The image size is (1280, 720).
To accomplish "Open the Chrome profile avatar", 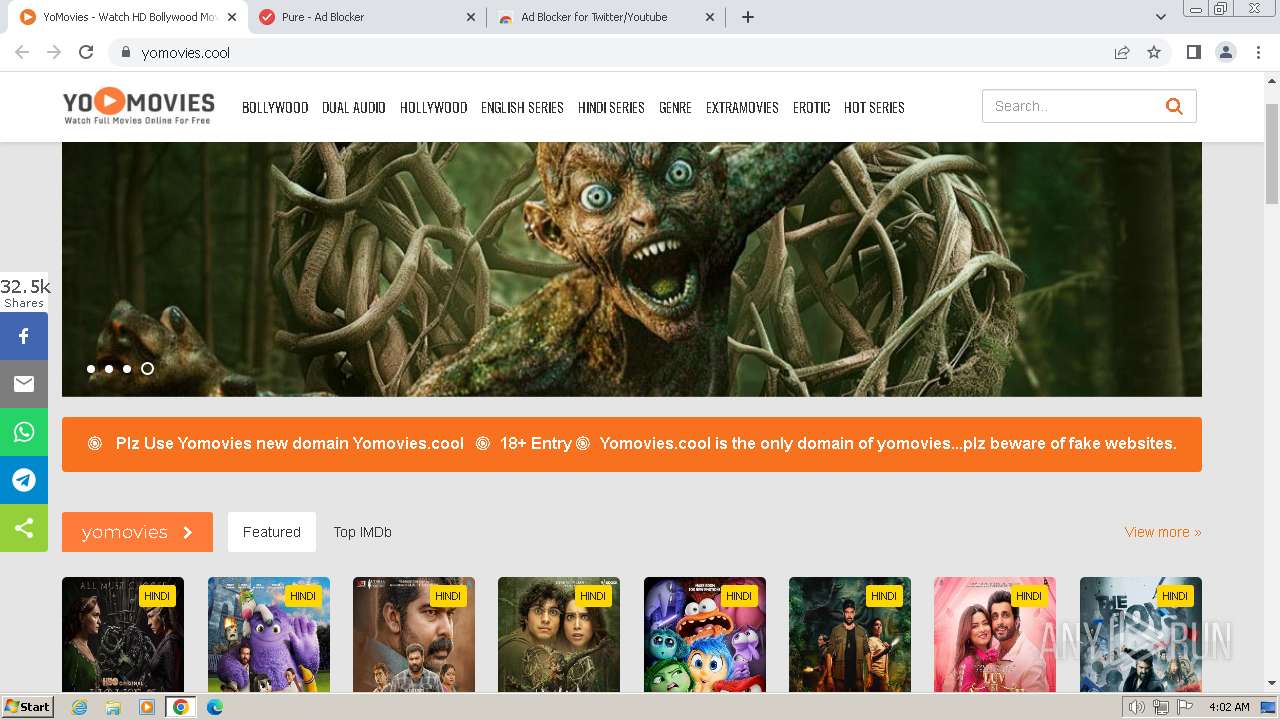I will [1225, 52].
